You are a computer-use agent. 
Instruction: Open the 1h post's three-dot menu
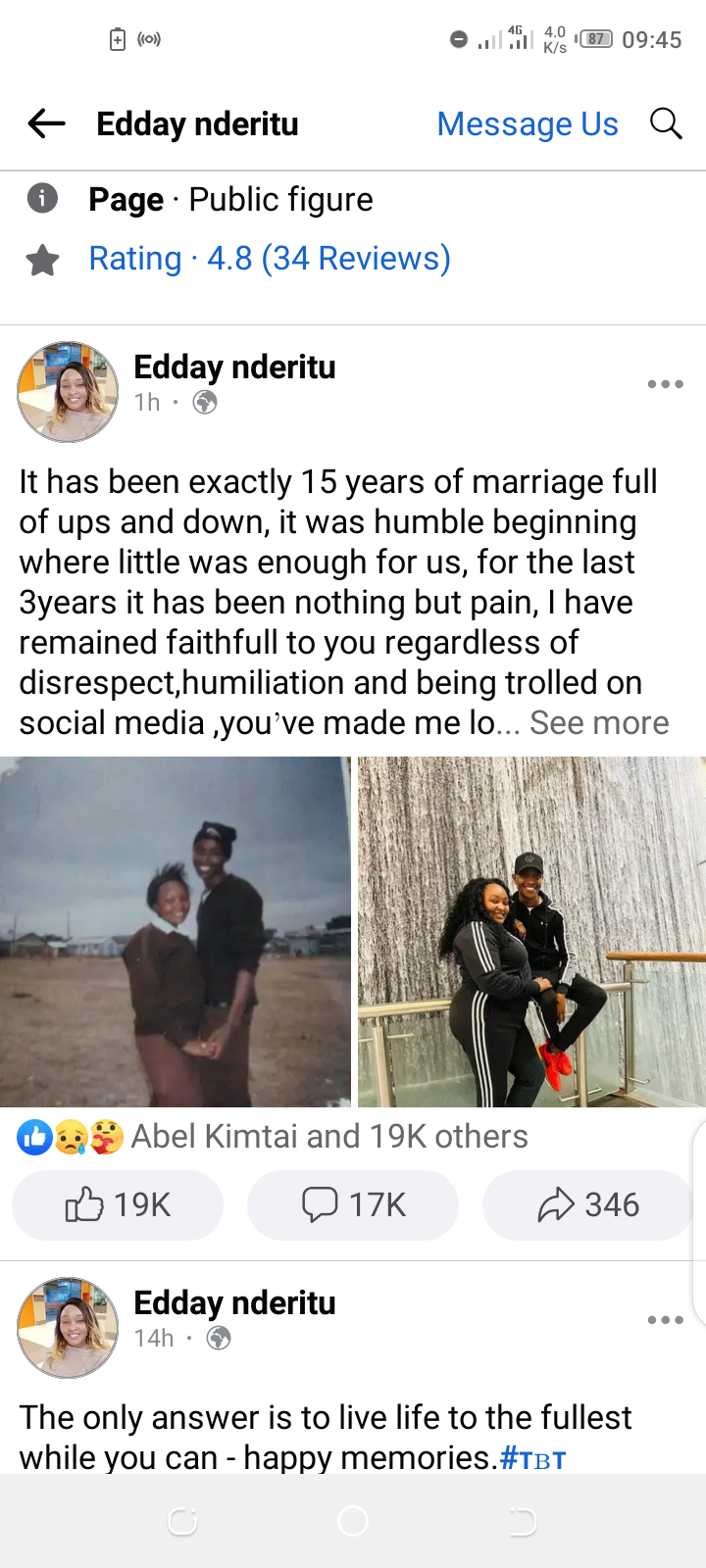click(665, 384)
